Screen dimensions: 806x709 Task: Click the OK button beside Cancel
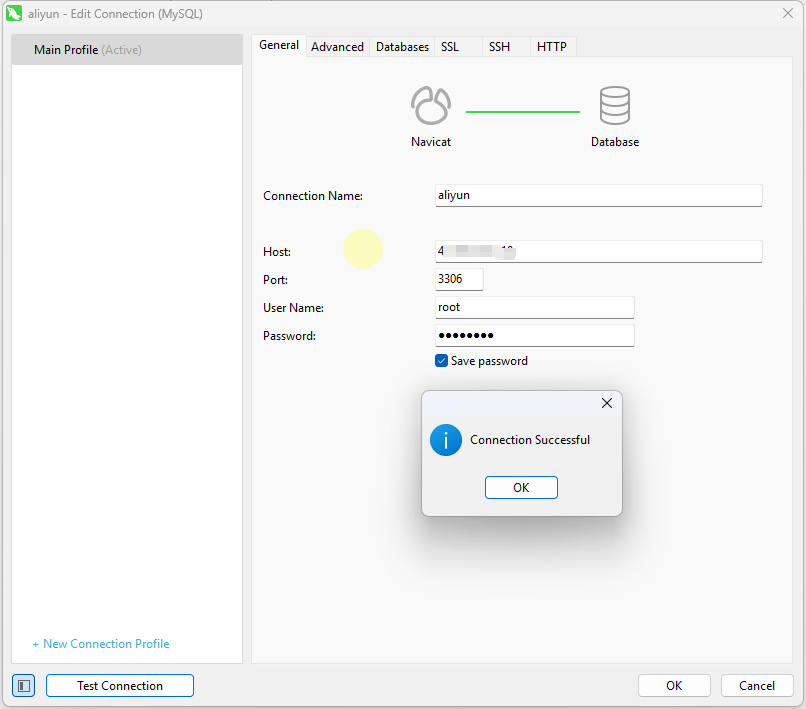click(674, 685)
